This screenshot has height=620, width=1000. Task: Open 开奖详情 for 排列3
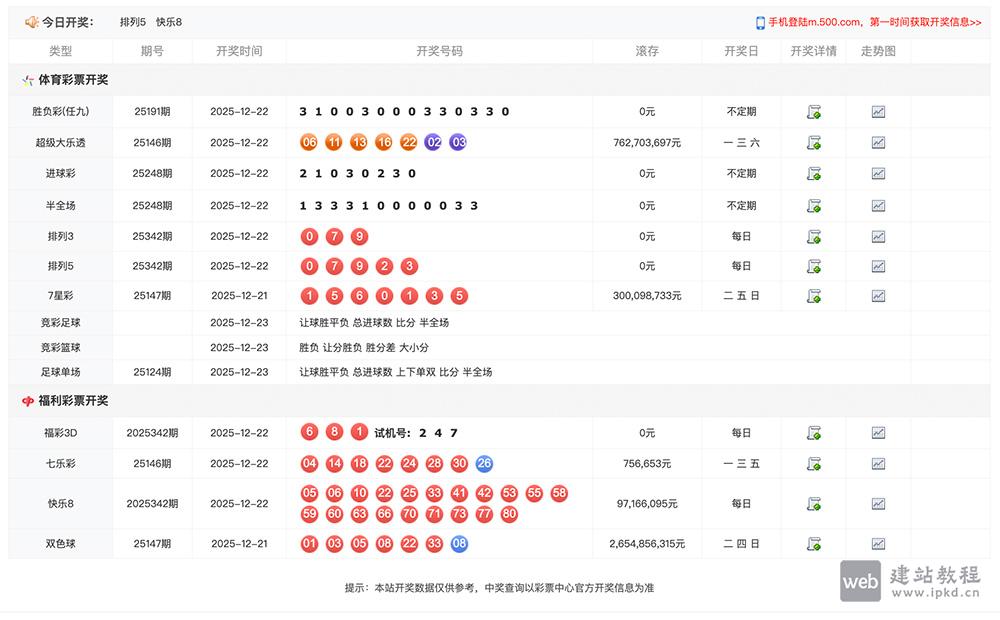click(813, 236)
